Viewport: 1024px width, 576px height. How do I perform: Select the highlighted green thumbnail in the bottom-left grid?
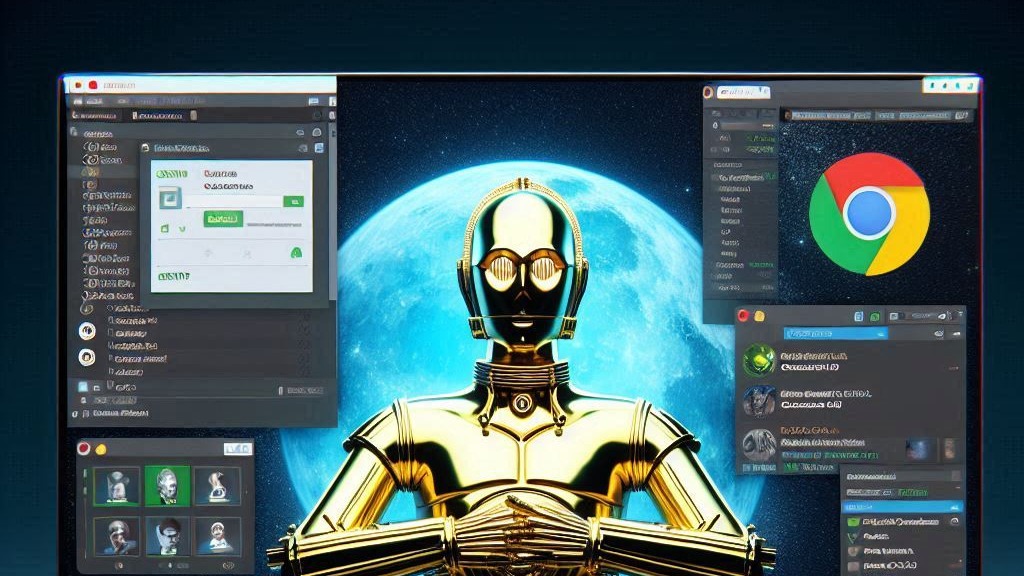pos(166,486)
